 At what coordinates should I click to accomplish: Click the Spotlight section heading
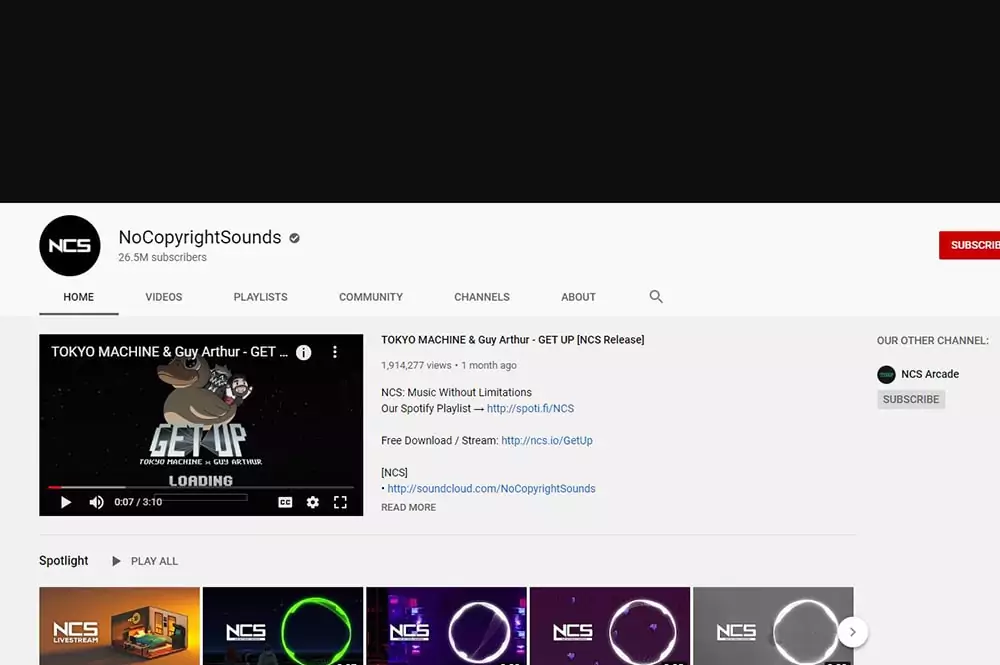(x=64, y=560)
